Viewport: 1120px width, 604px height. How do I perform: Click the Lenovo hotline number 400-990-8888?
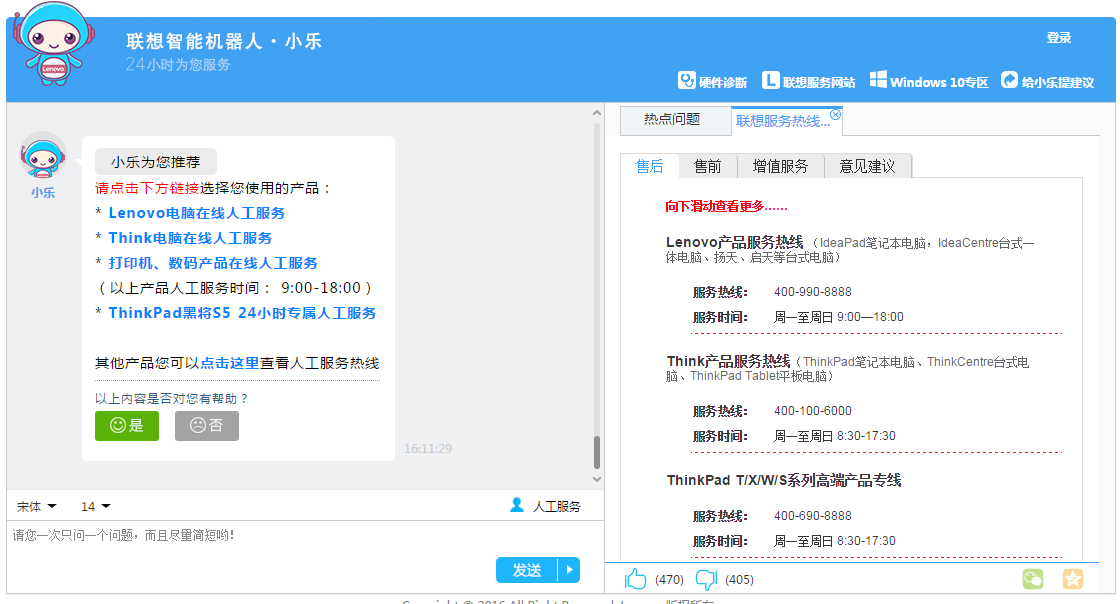[813, 291]
